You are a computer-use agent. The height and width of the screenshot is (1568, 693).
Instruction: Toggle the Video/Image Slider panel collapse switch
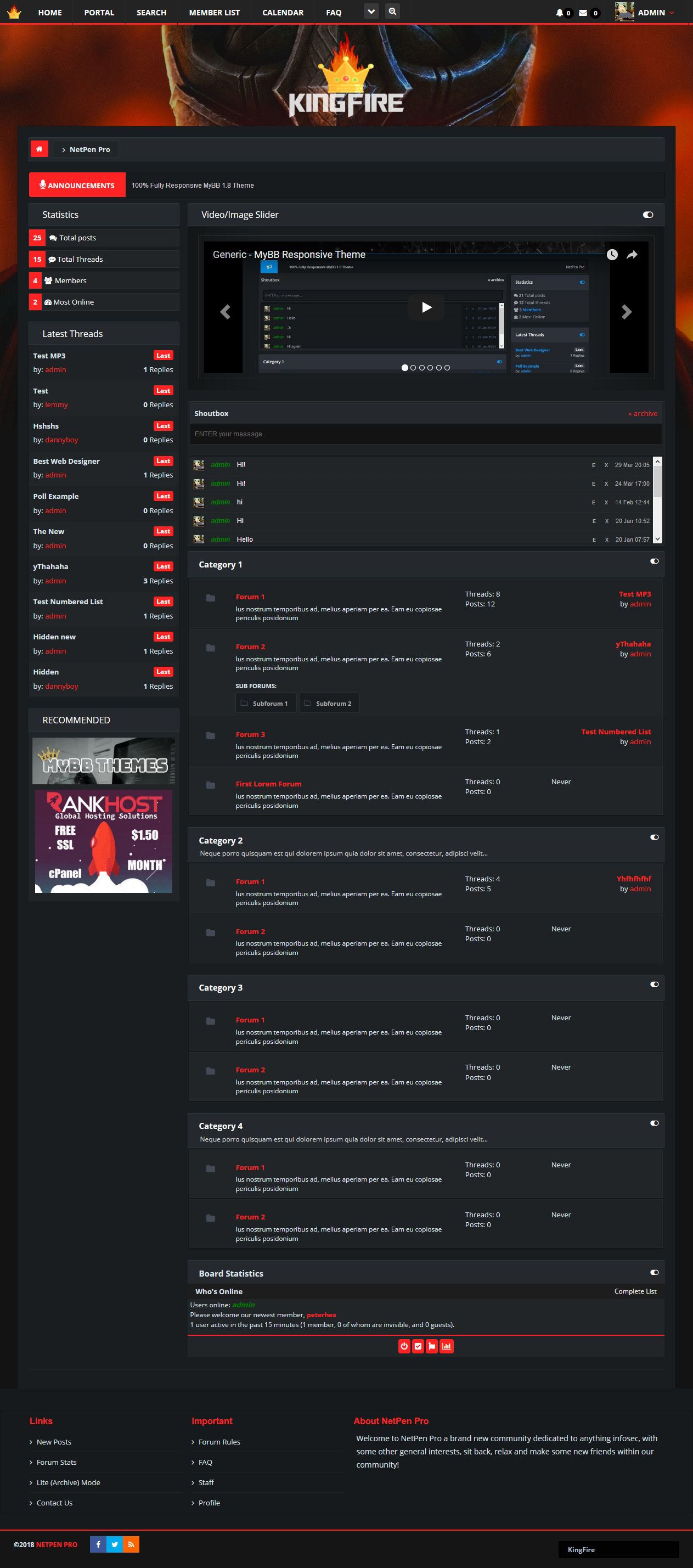click(648, 215)
